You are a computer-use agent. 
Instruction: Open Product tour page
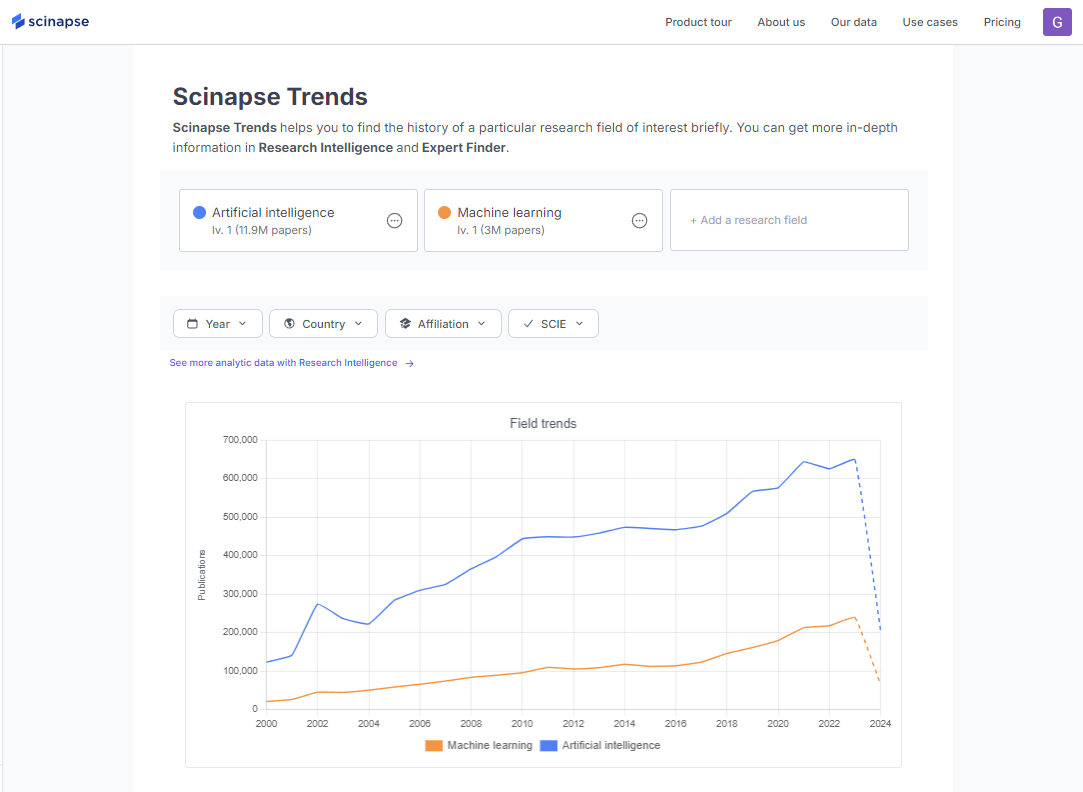pyautogui.click(x=698, y=22)
